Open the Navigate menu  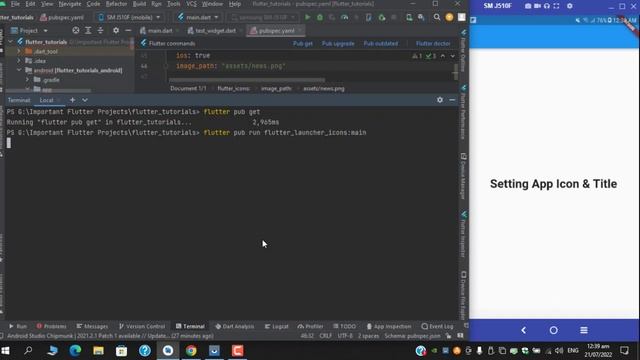70,4
